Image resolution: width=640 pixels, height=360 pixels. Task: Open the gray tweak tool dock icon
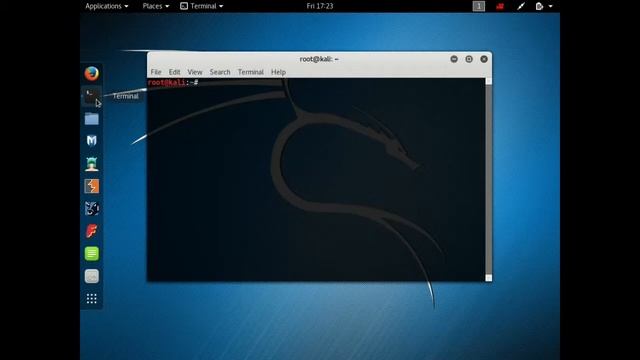tap(91, 276)
